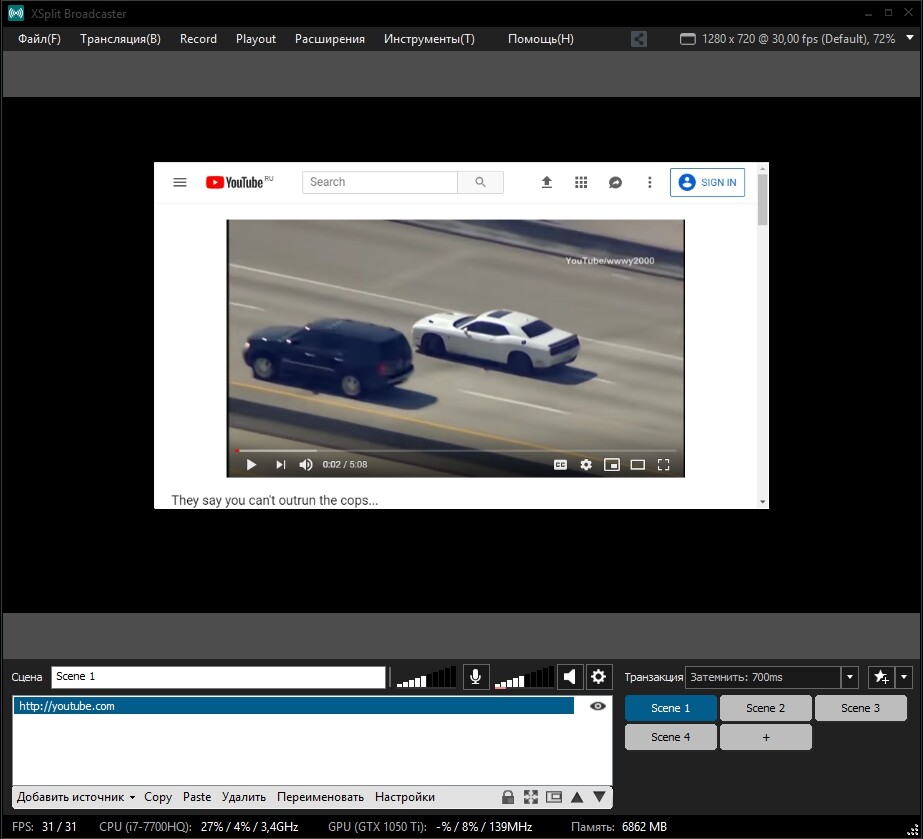Screen dimensions: 923x839
Task: Click the YouTube logo
Action: (x=239, y=182)
